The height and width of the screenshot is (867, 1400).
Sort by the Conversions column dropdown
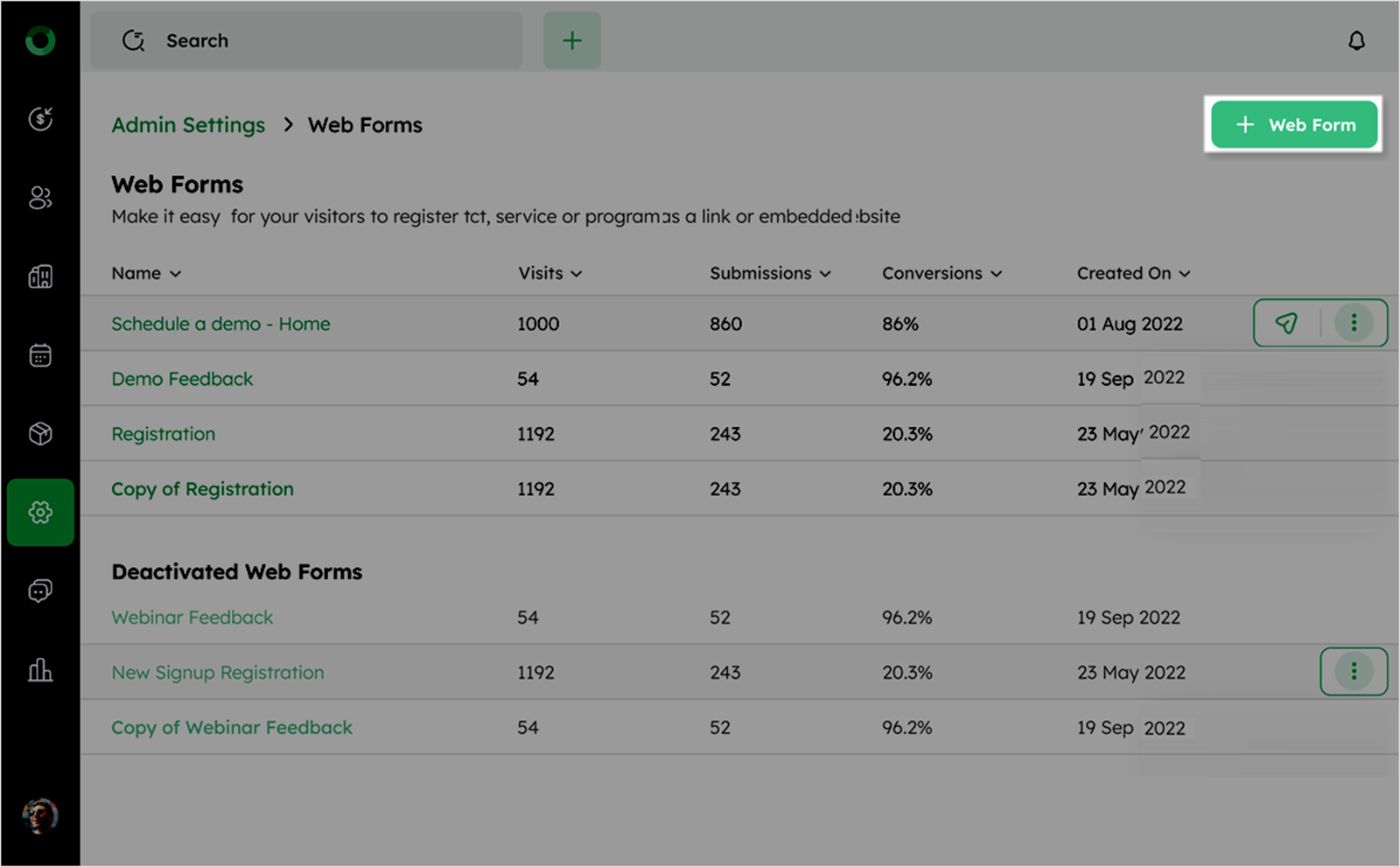[941, 274]
